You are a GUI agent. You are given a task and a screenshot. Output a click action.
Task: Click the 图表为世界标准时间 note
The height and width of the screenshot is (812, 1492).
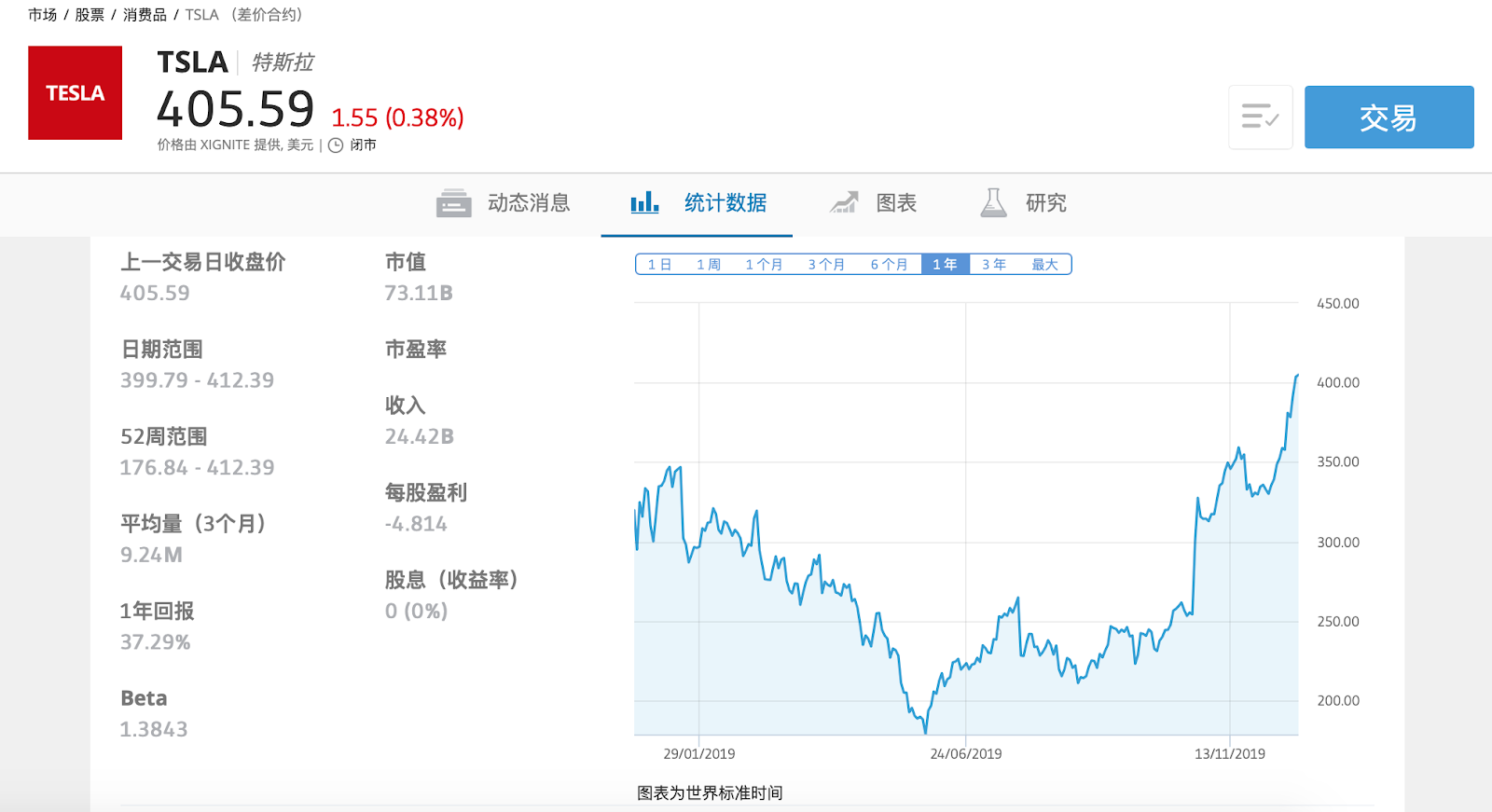coord(710,792)
